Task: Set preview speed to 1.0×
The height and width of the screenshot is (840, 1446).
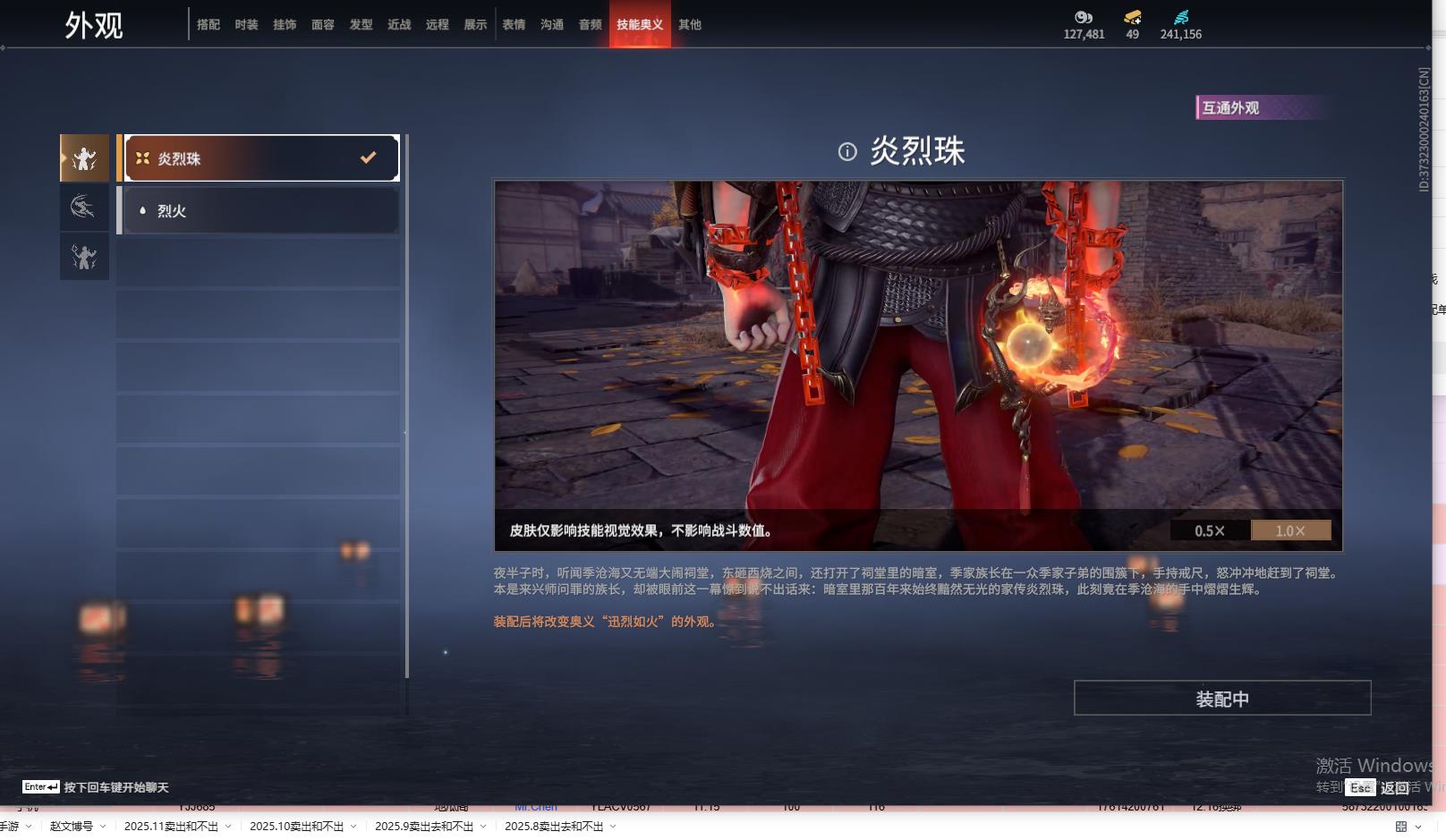Action: (x=1290, y=530)
